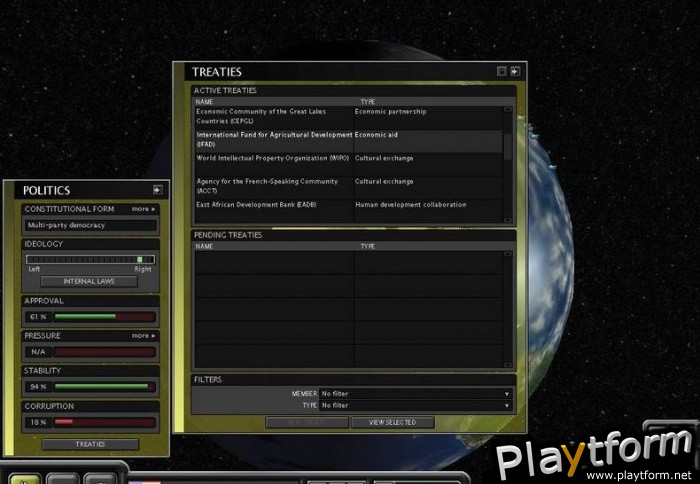Sort Pending Treaties by NAME column
Viewport: 700px width, 484px height.
coord(204,246)
